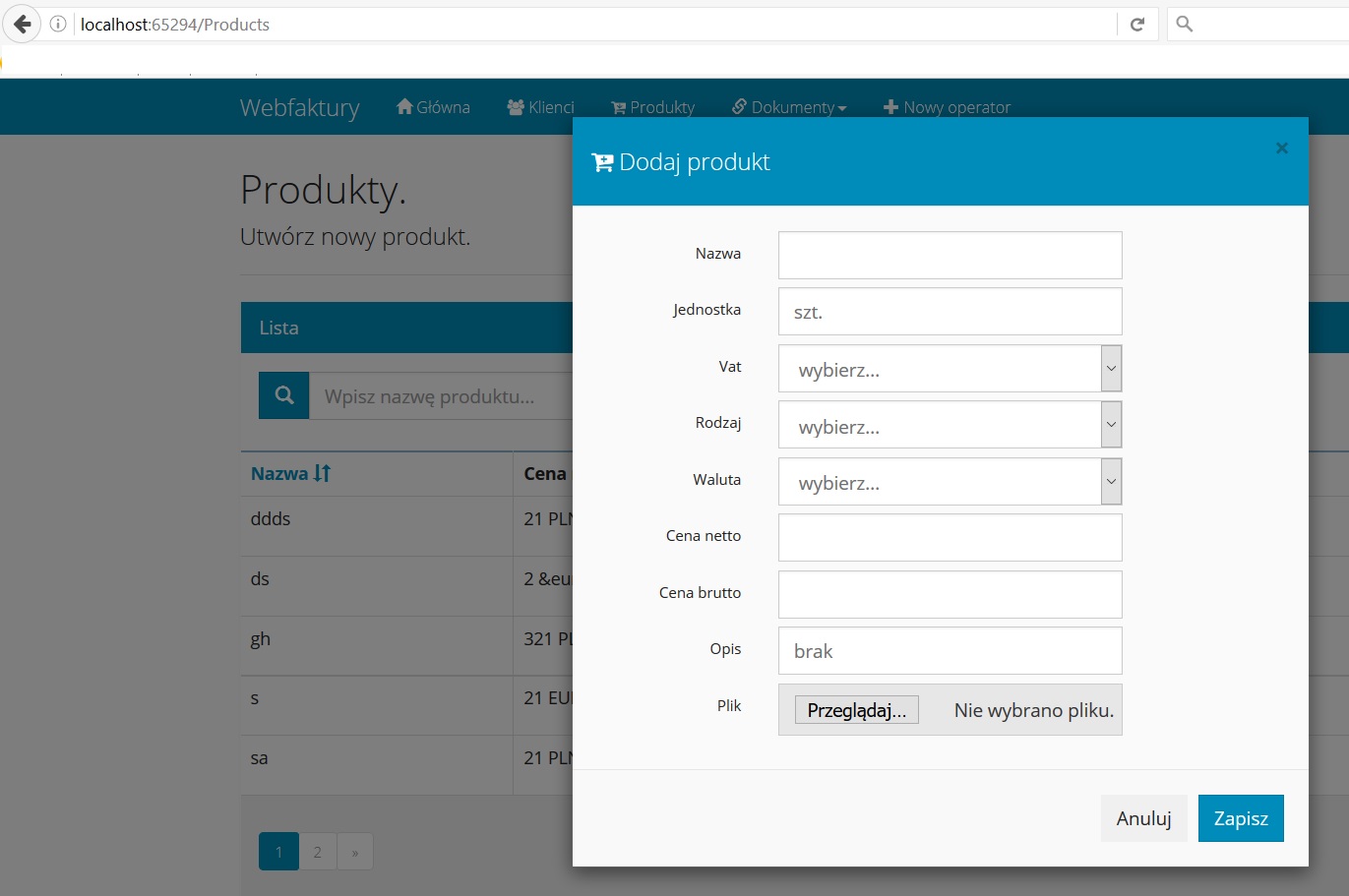Open the Produkty nav item

click(x=652, y=107)
